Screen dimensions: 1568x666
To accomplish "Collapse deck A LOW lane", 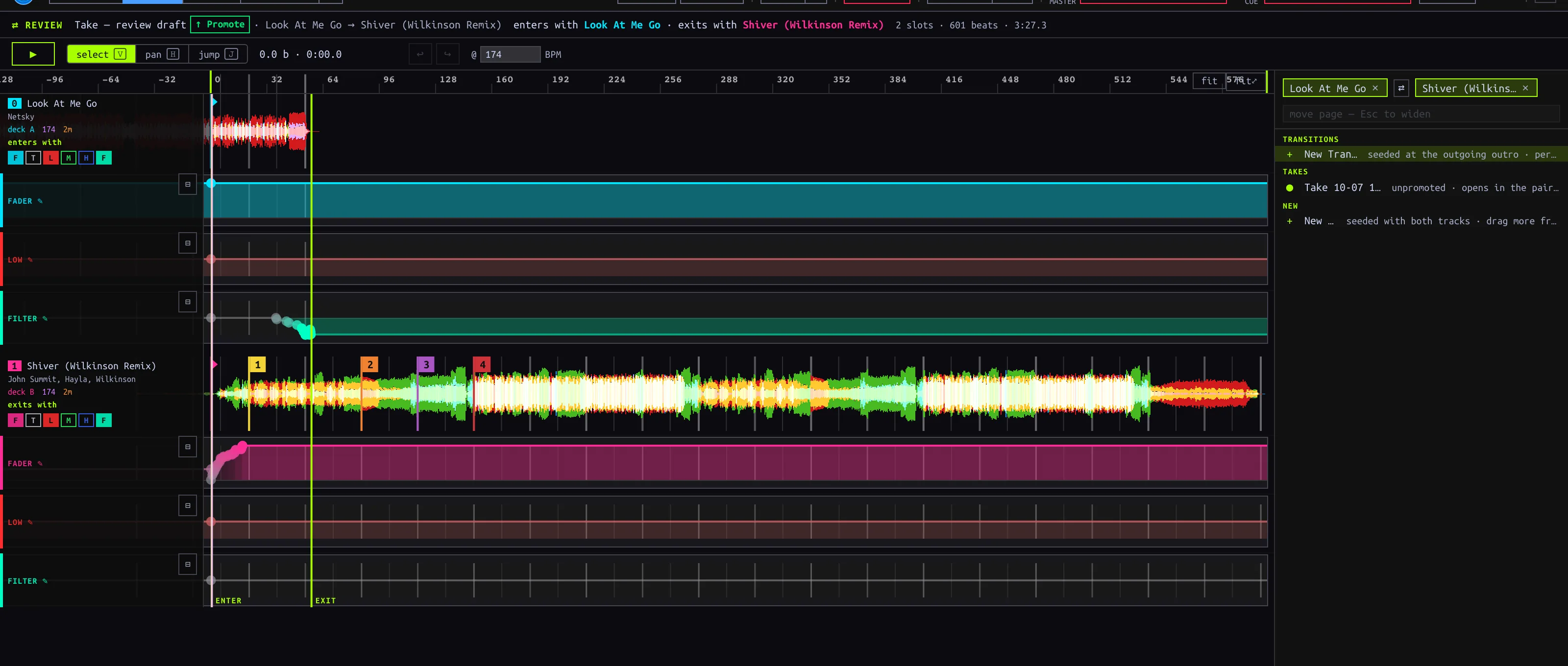I will pyautogui.click(x=188, y=243).
